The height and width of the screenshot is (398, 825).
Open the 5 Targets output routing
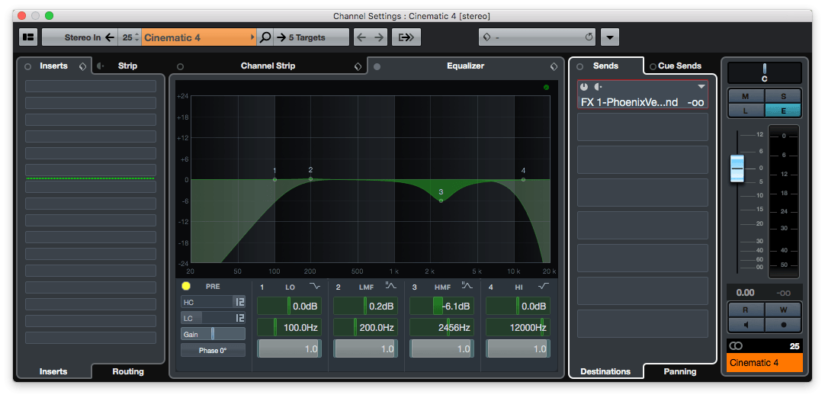coord(311,37)
